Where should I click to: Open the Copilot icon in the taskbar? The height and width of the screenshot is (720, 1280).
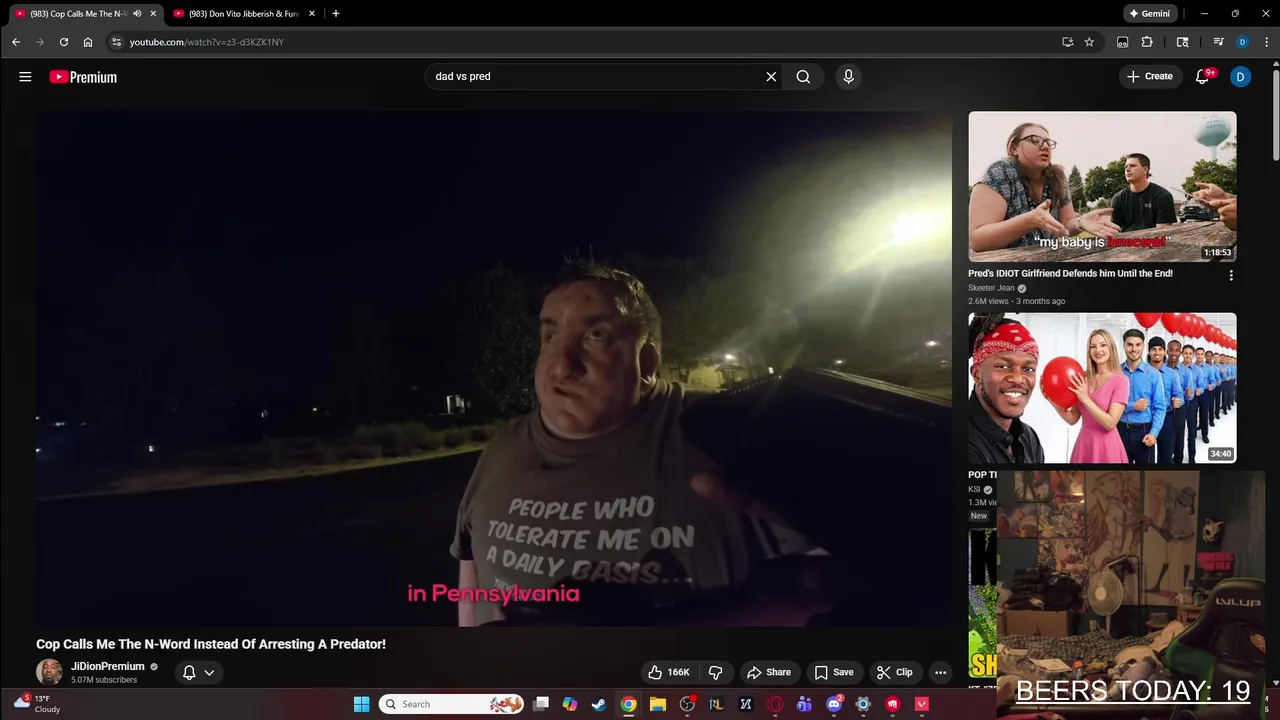[x=569, y=704]
